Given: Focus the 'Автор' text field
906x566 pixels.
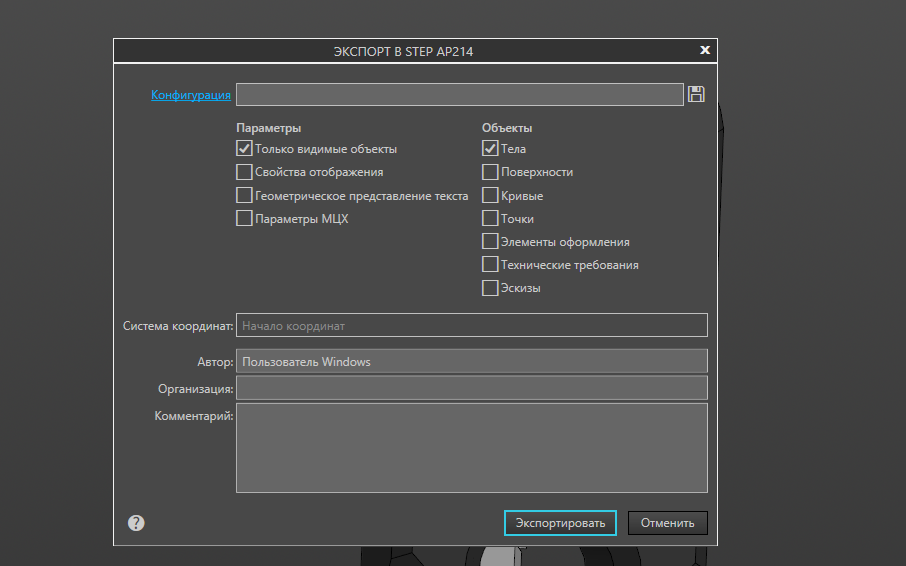Looking at the screenshot, I should click(471, 361).
